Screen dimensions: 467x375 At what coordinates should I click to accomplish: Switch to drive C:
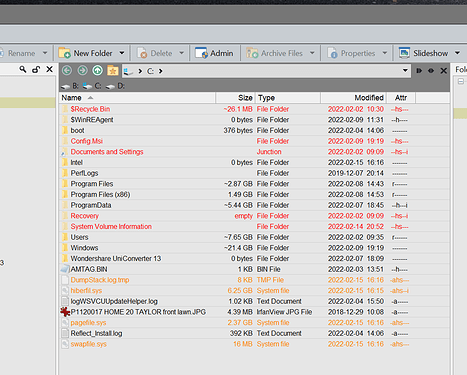coord(92,86)
